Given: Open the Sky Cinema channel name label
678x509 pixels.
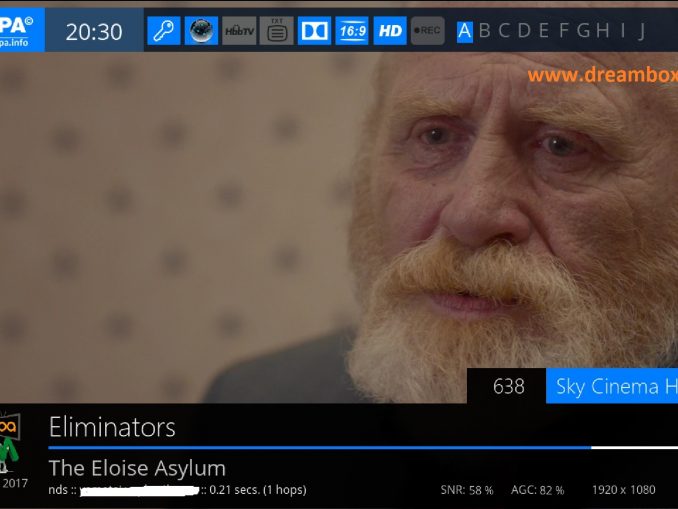Looking at the screenshot, I should (612, 386).
